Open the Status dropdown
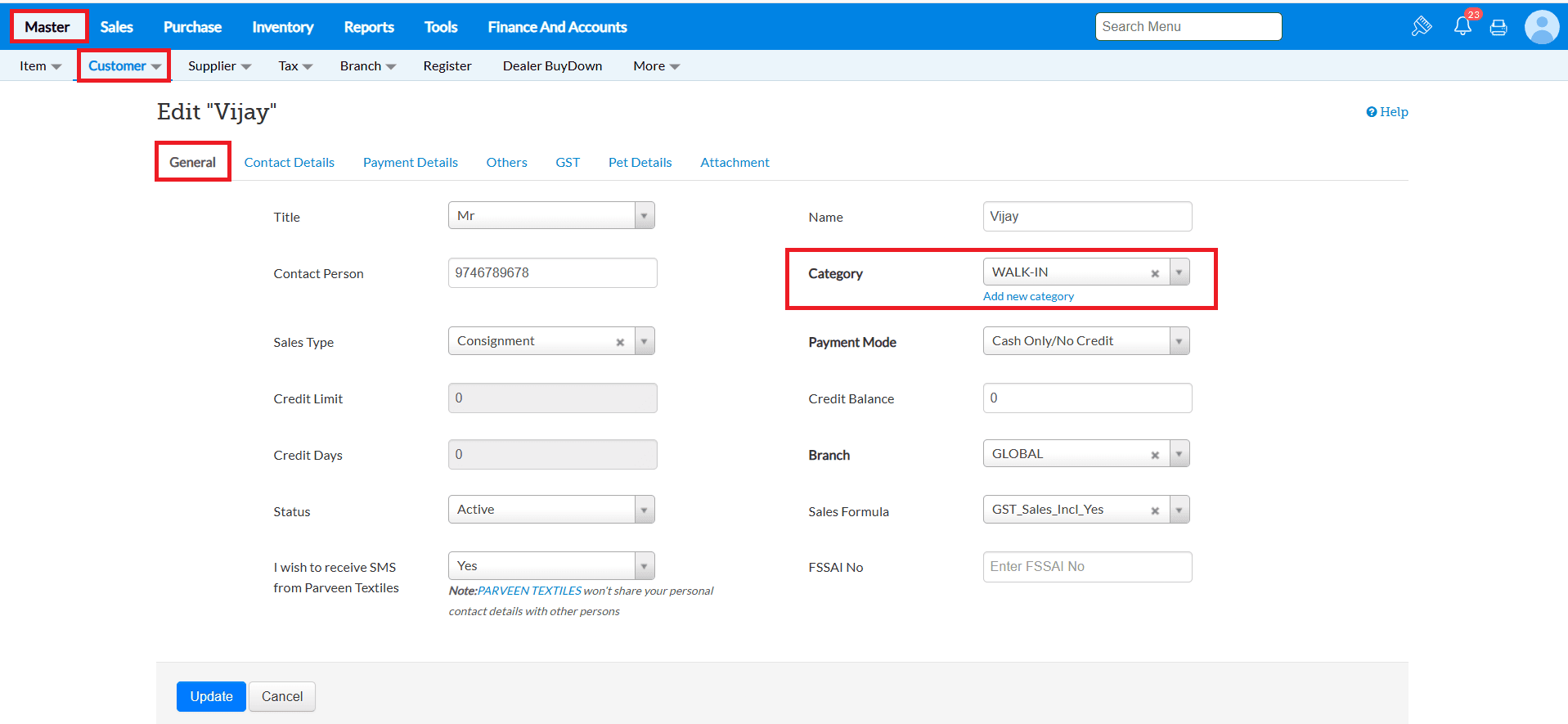Image resolution: width=1568 pixels, height=724 pixels. tap(644, 510)
